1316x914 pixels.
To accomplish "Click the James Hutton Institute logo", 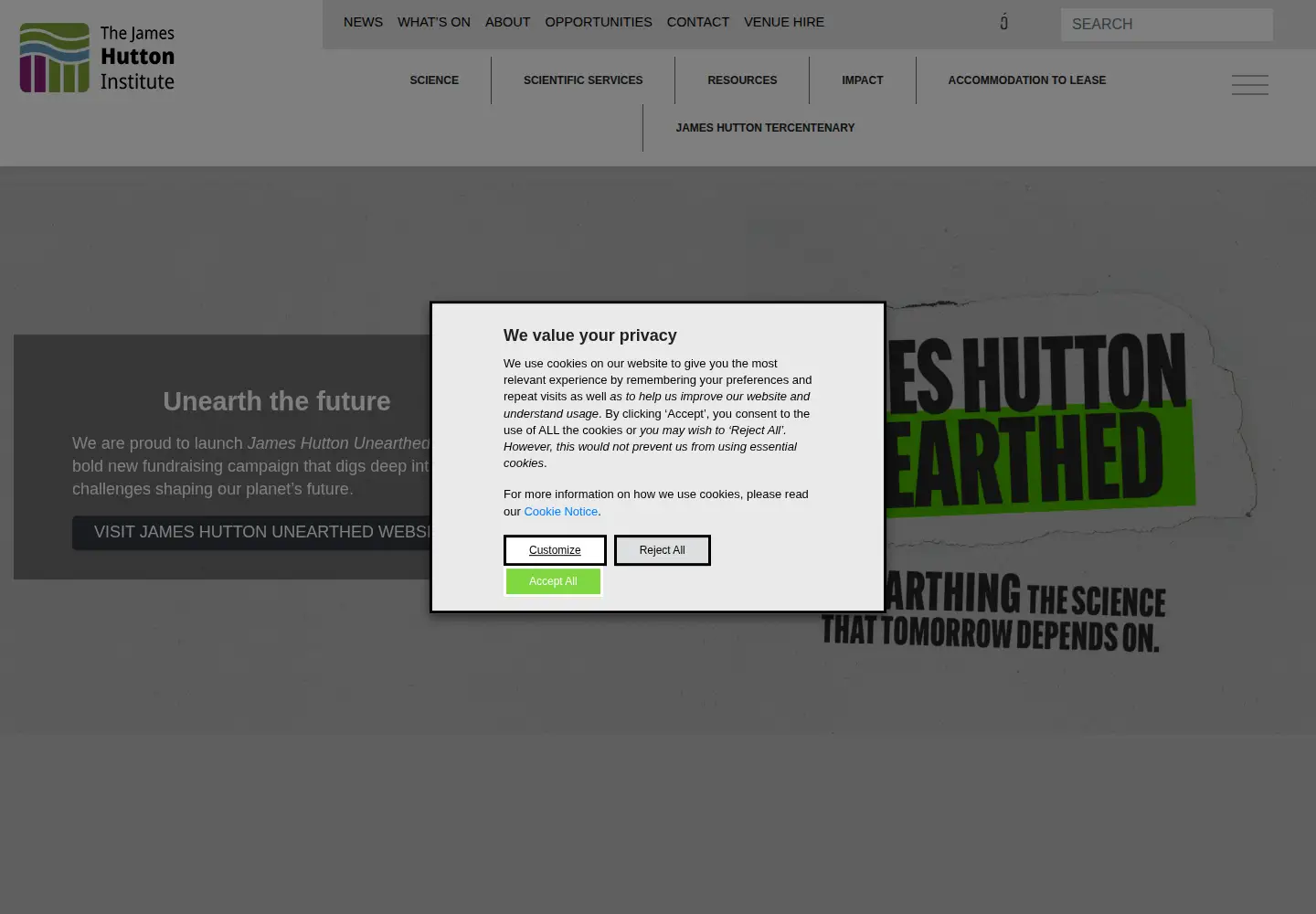I will pyautogui.click(x=97, y=58).
